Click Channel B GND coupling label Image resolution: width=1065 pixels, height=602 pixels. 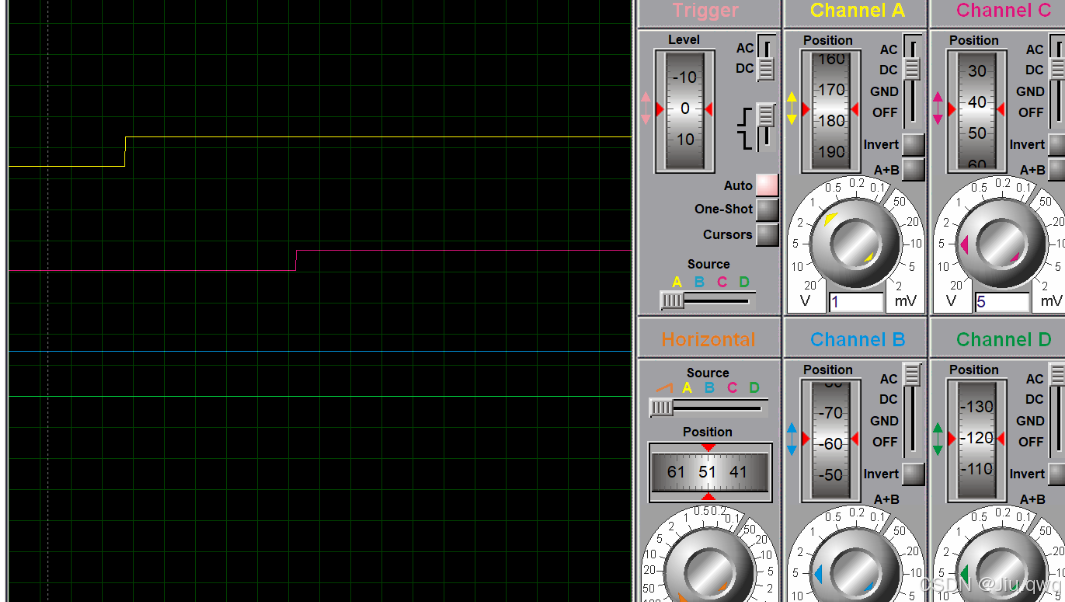point(884,421)
